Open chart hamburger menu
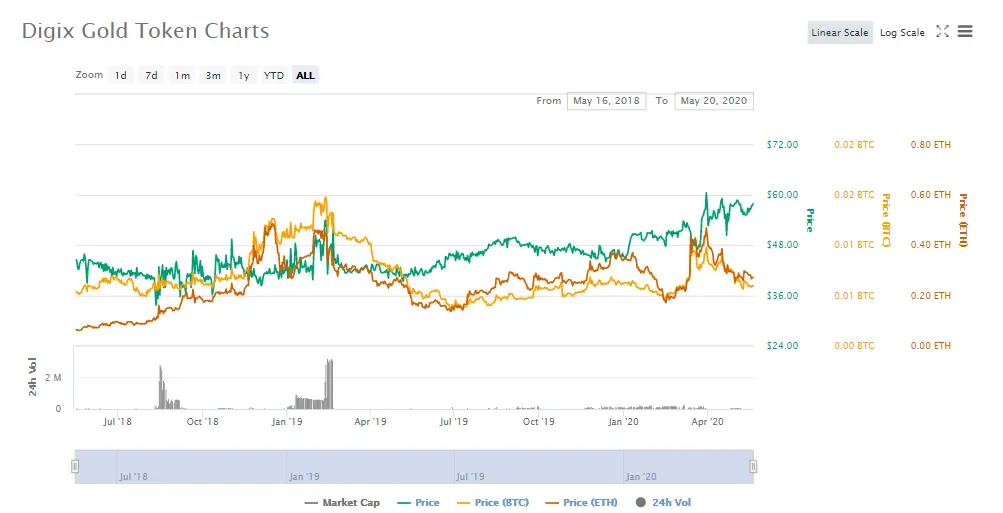1003x513 pixels. click(x=965, y=31)
